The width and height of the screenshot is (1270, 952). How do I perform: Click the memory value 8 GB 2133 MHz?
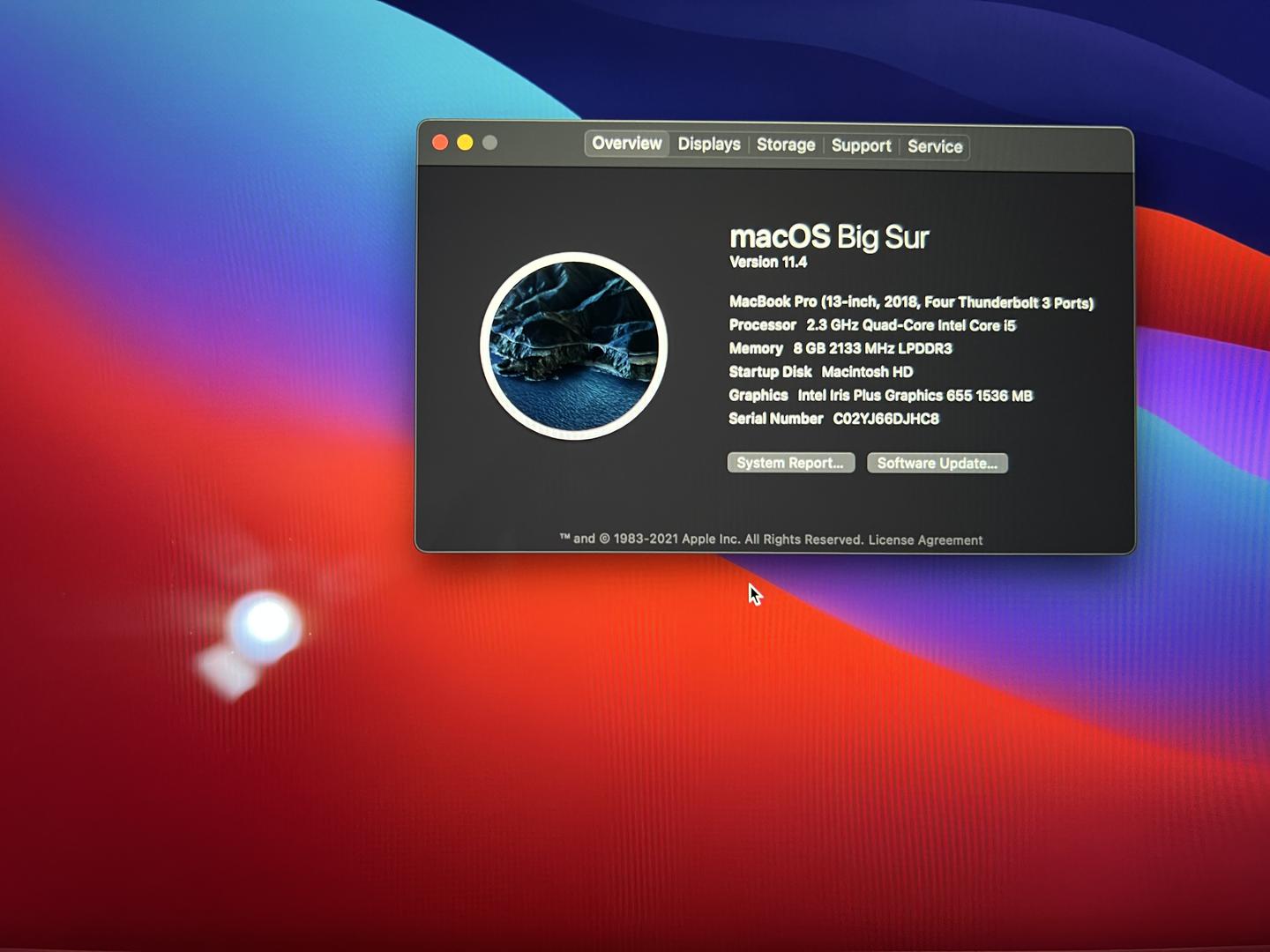[872, 348]
